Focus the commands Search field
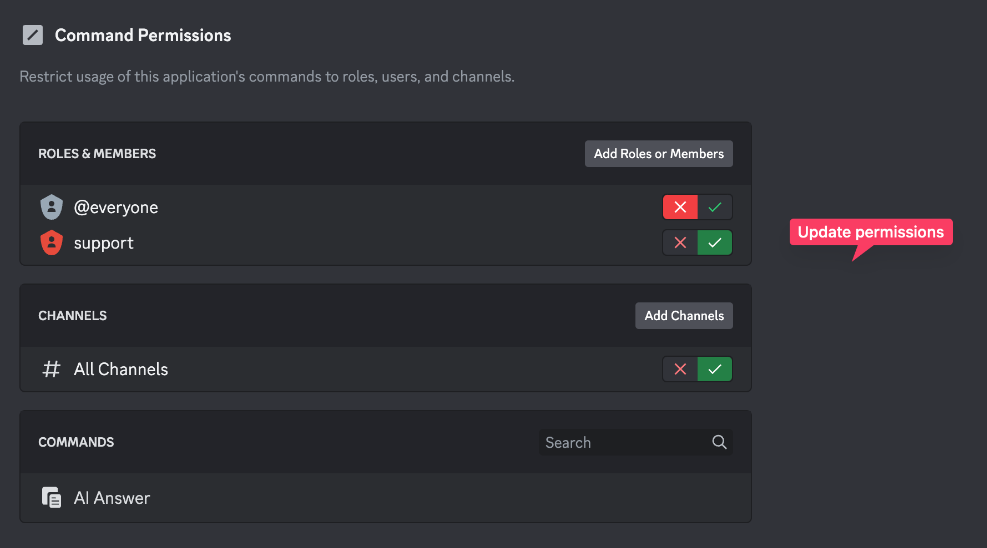The image size is (987, 548). point(635,442)
